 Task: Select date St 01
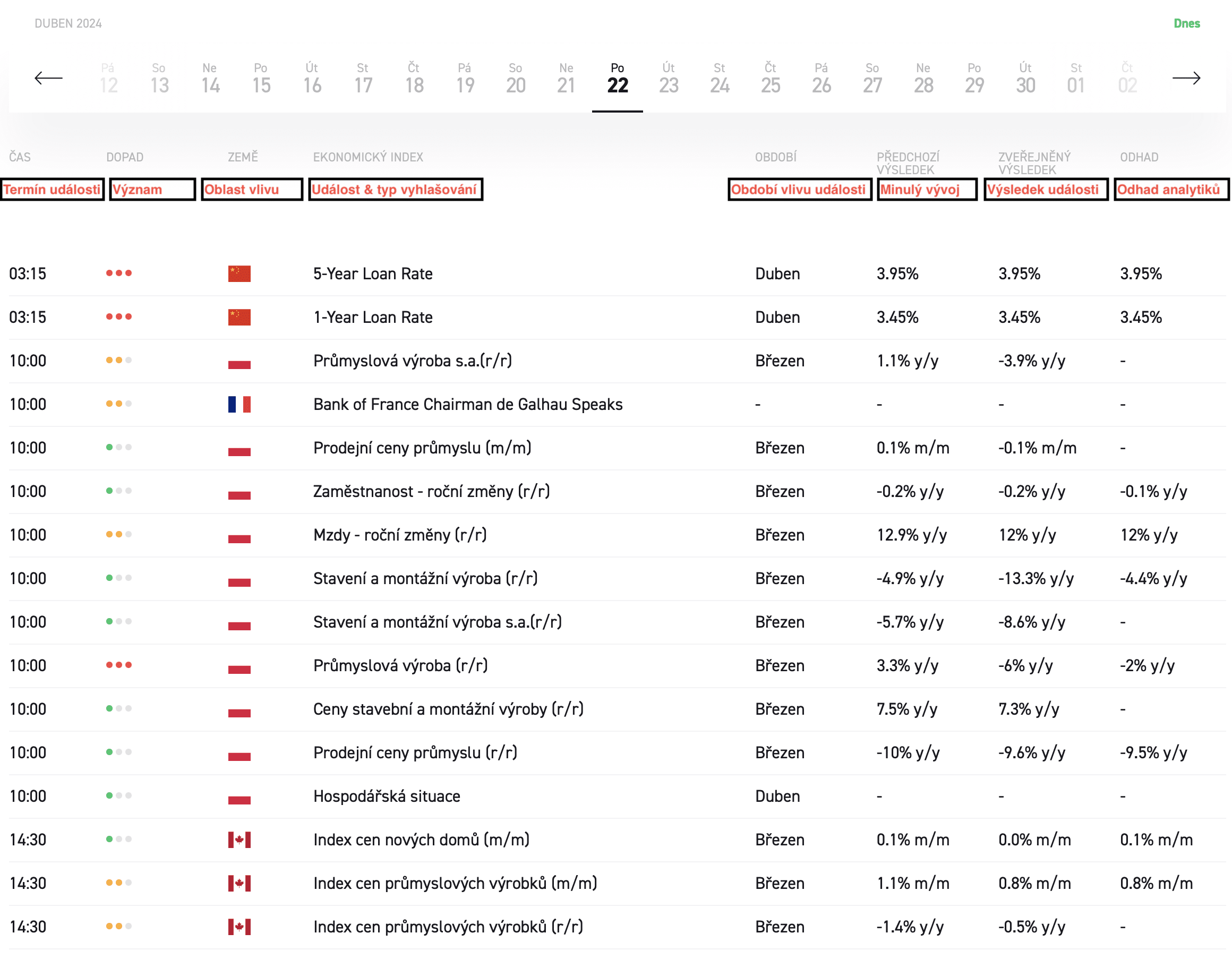coord(1076,79)
